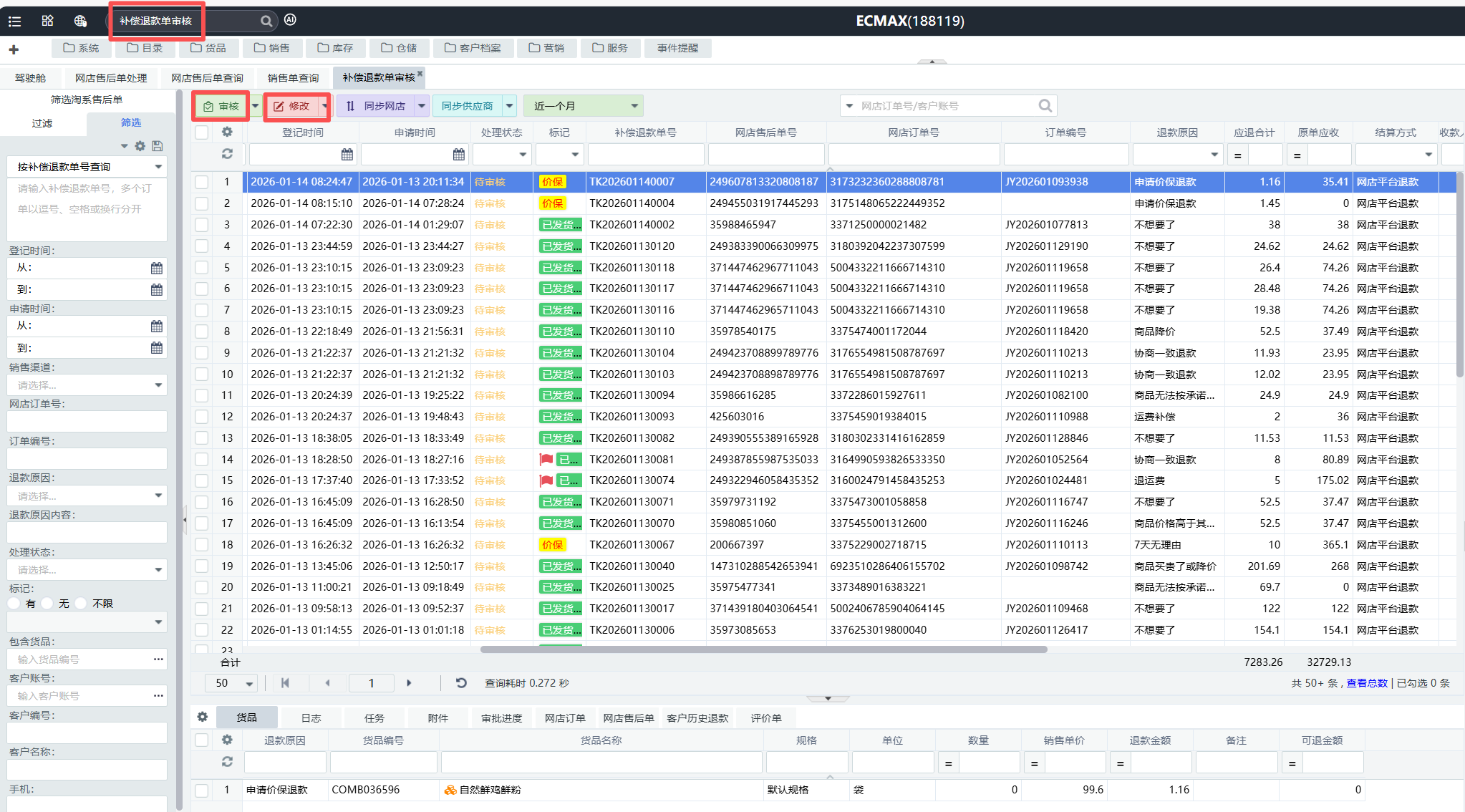Viewport: 1465px width, 812px height.
Task: Open the 近一个月 date range dropdown
Action: pos(584,106)
